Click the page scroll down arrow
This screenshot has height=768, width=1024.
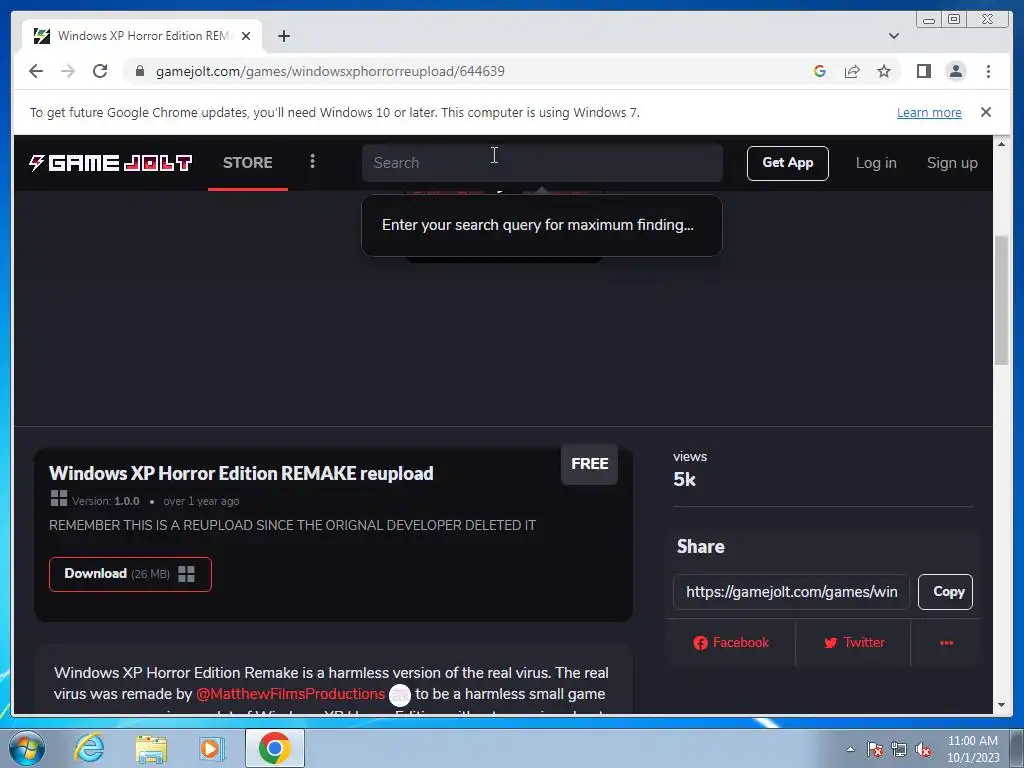click(x=1001, y=705)
